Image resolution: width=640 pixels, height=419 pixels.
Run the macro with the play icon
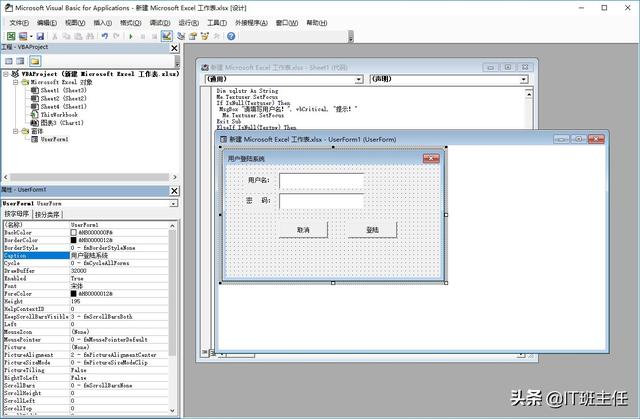[131, 36]
